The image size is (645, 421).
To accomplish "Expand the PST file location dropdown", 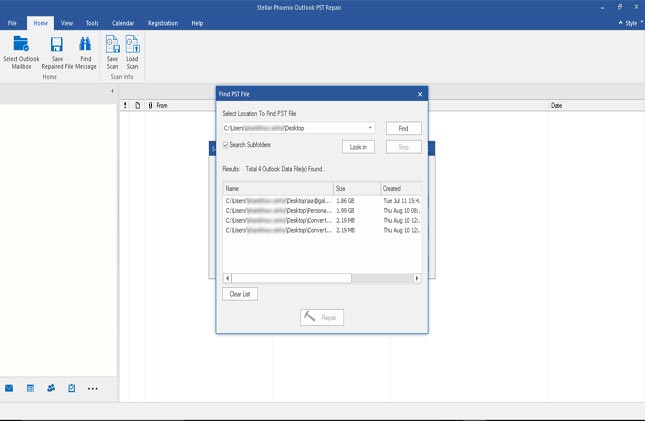I will pos(370,128).
